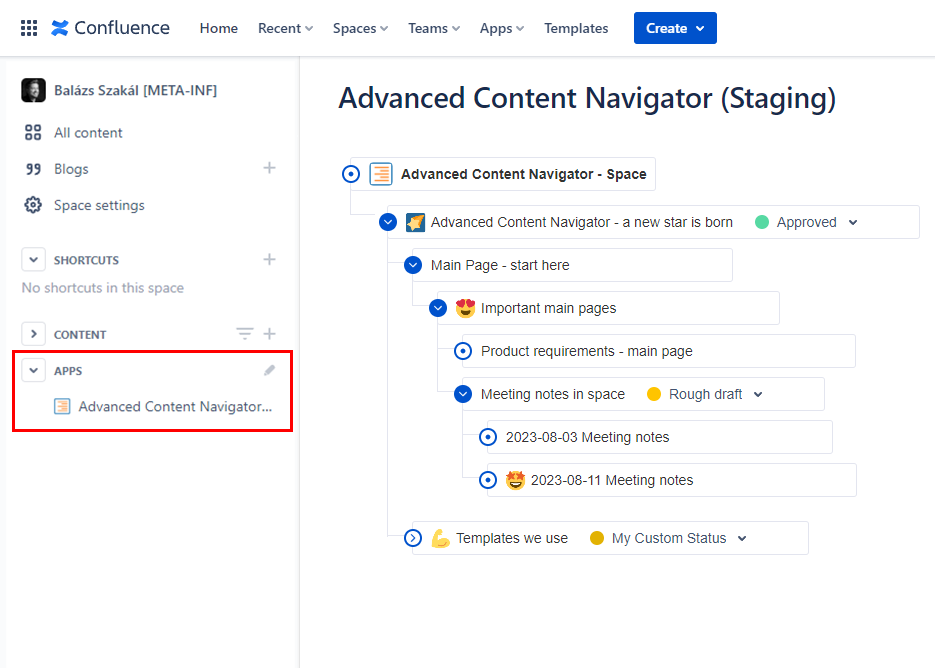
Task: Click the heart-eyes emoji on Important main pages
Action: 465,308
